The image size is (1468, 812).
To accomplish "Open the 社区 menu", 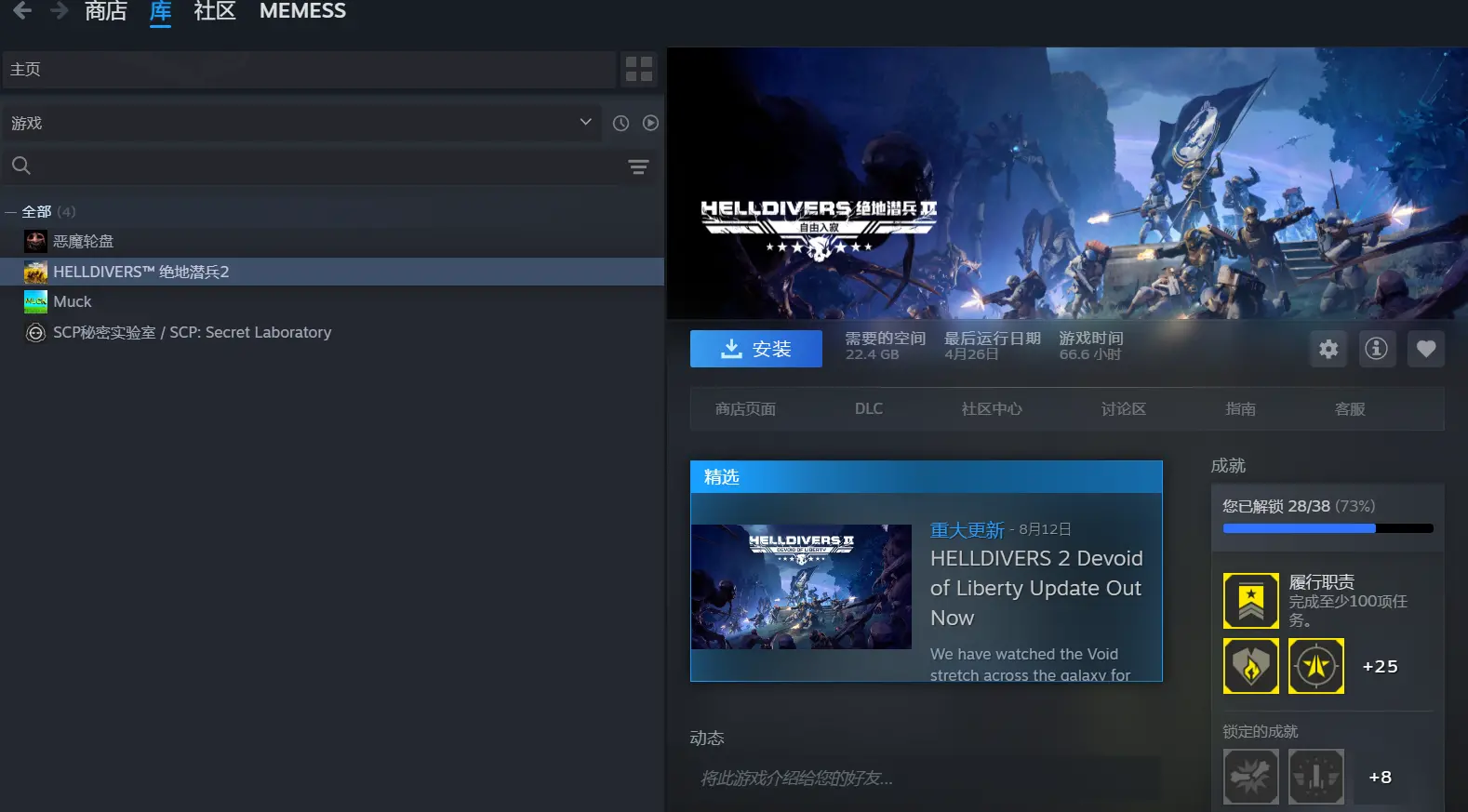I will pos(214,11).
